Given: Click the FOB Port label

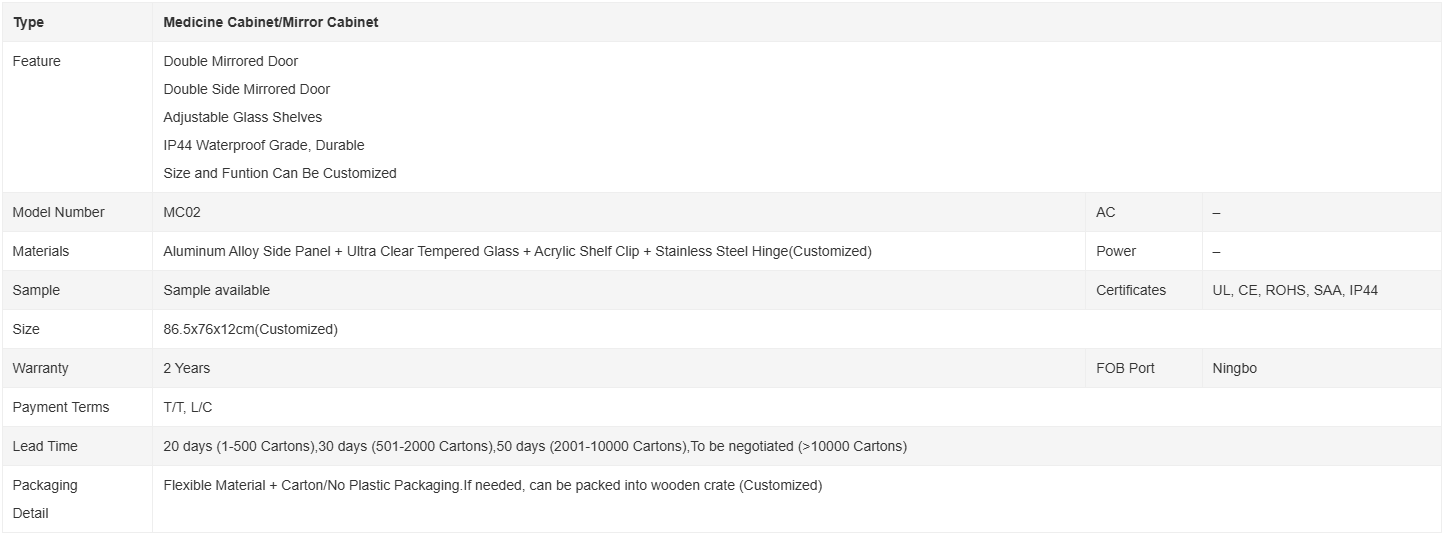Looking at the screenshot, I should 1125,368.
